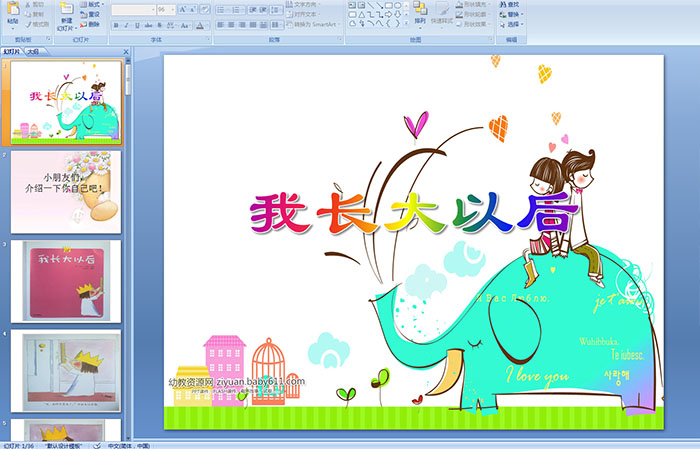Switch to the Outline (大纲) pane tab
The image size is (700, 449).
[33, 52]
